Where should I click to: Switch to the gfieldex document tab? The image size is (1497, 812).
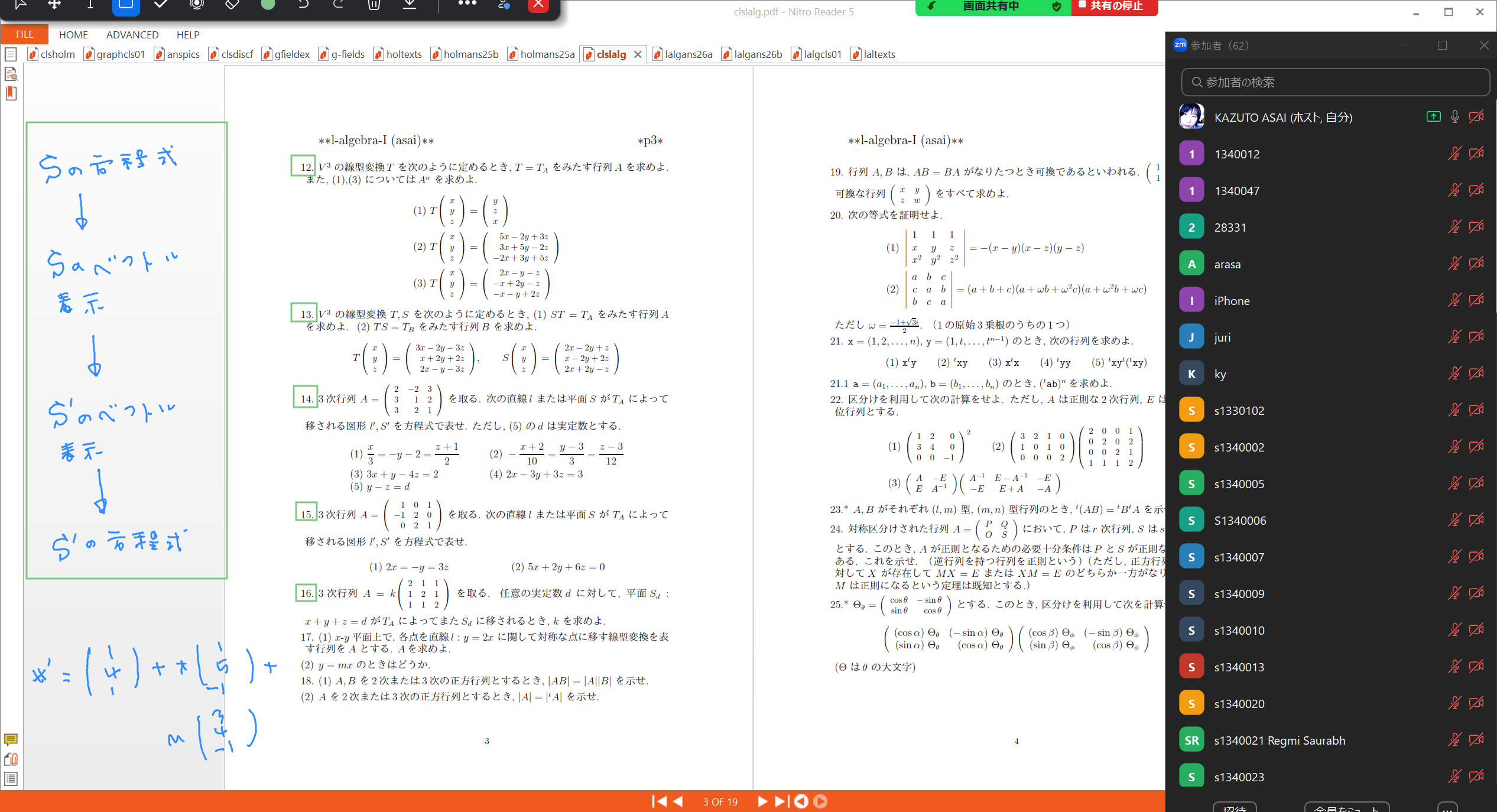coord(286,54)
